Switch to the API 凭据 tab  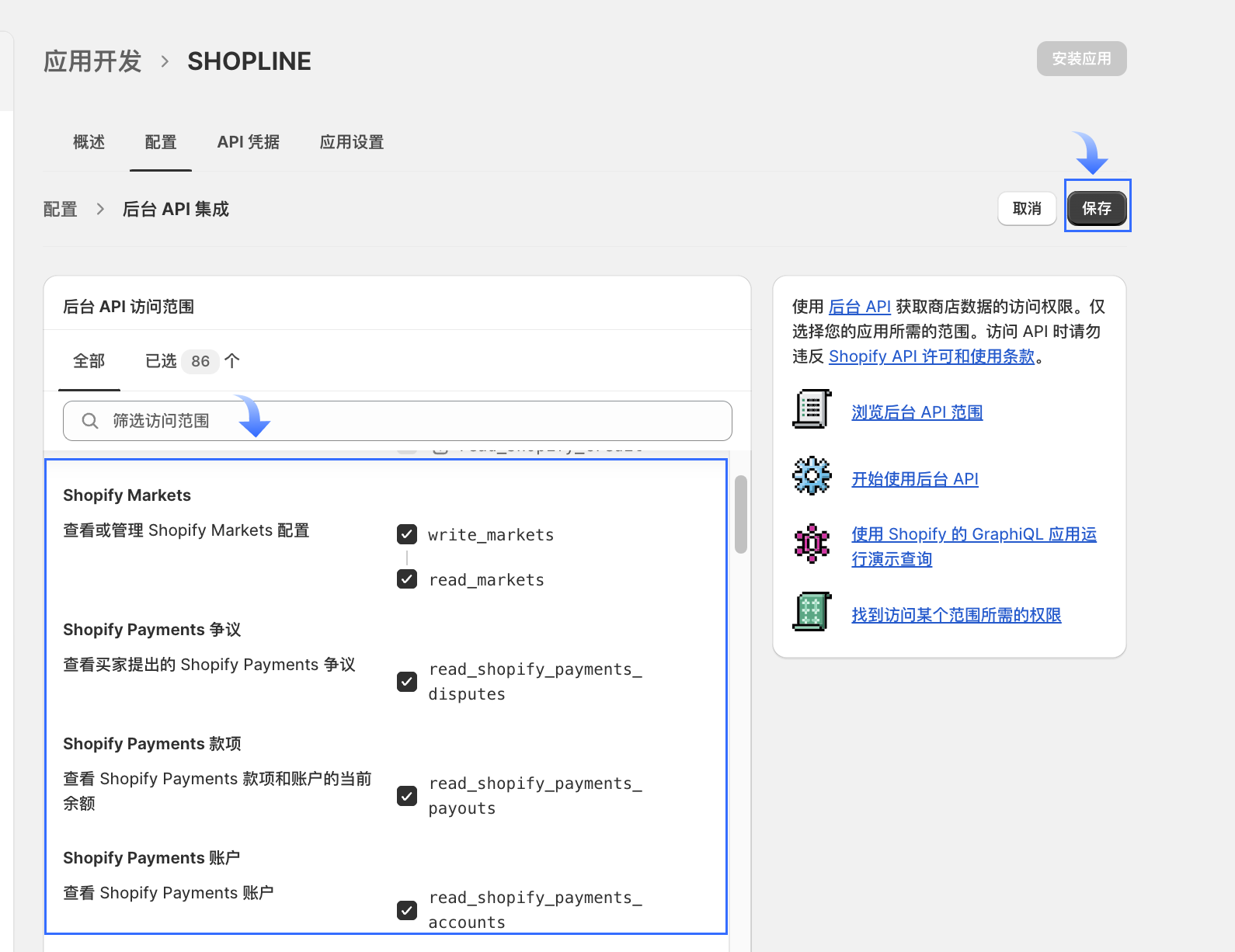tap(248, 142)
